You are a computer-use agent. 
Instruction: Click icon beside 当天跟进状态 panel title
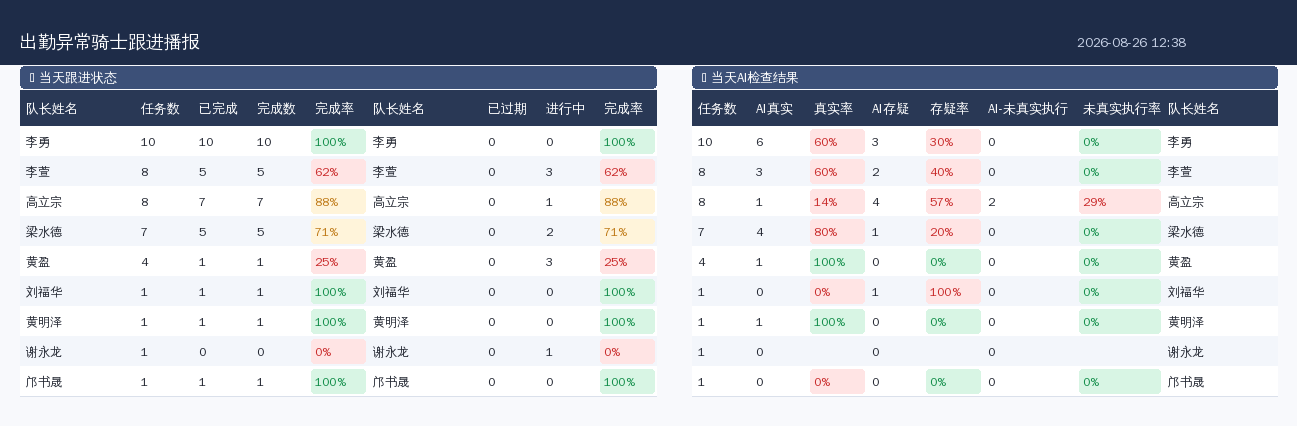32,78
